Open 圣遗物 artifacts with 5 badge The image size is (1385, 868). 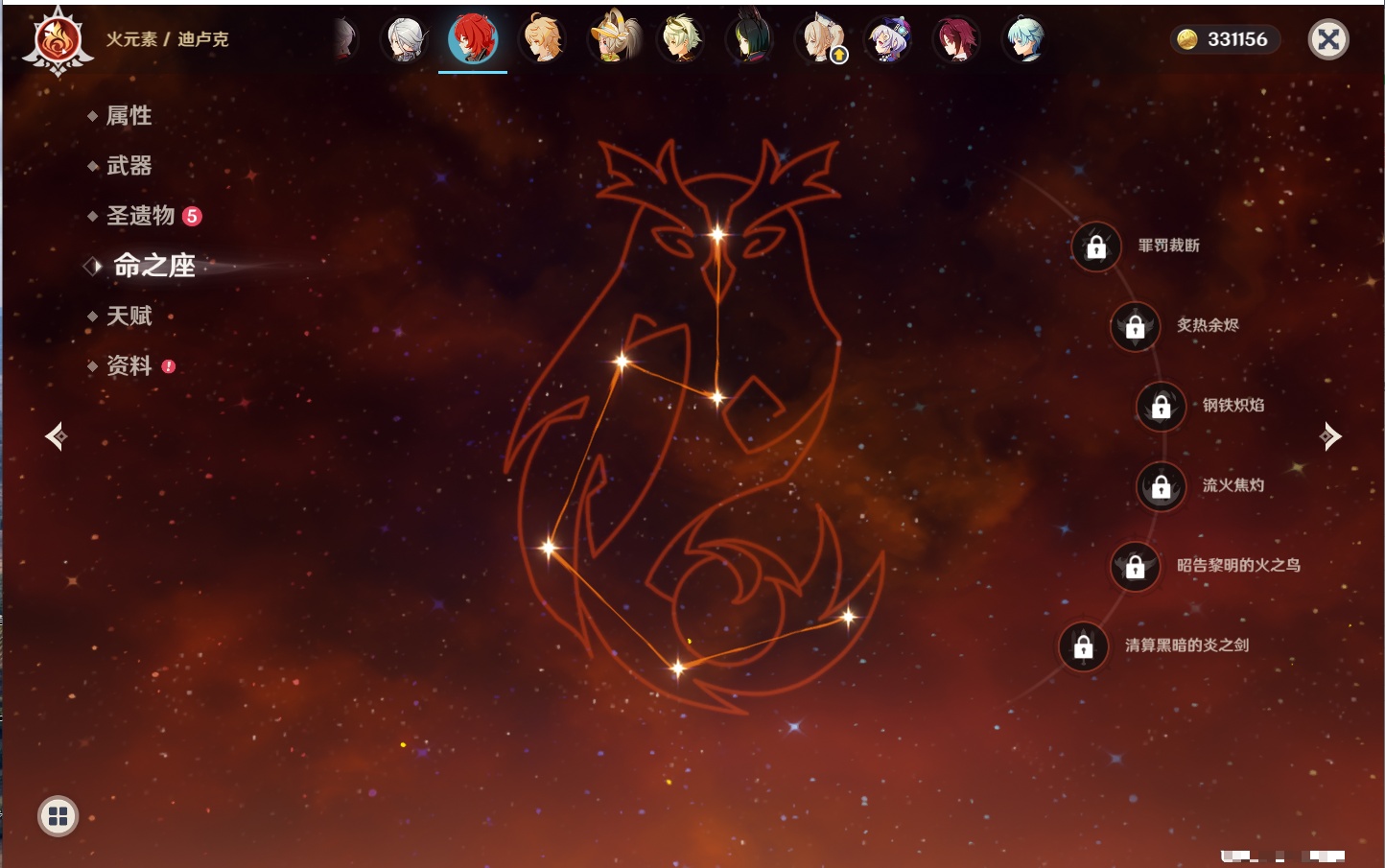141,216
